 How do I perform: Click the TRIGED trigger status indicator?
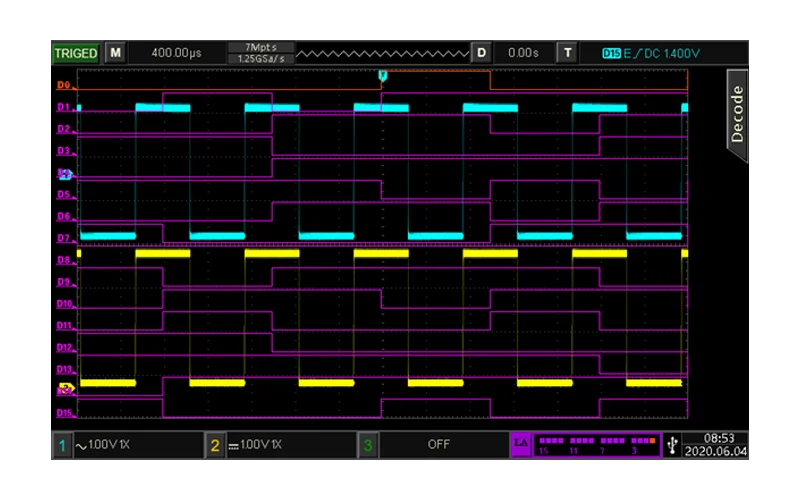coord(75,52)
